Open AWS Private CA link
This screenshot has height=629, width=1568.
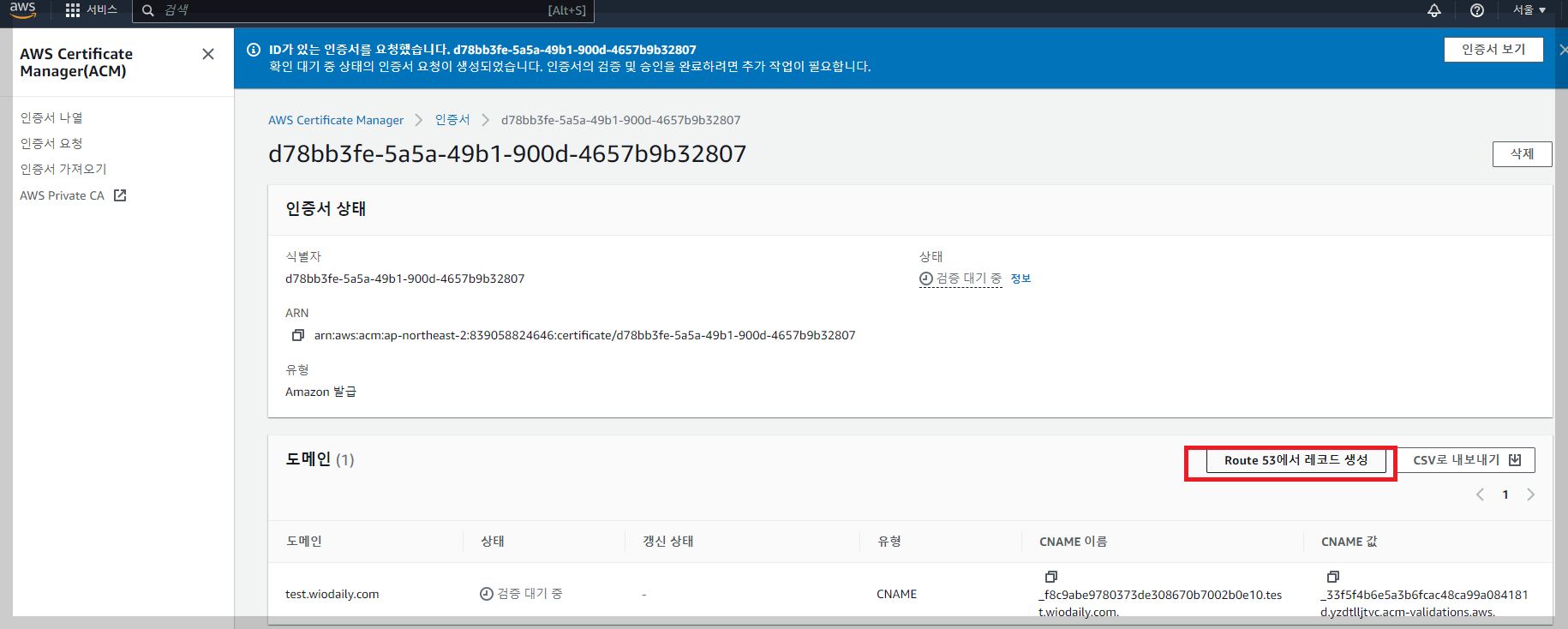point(63,195)
